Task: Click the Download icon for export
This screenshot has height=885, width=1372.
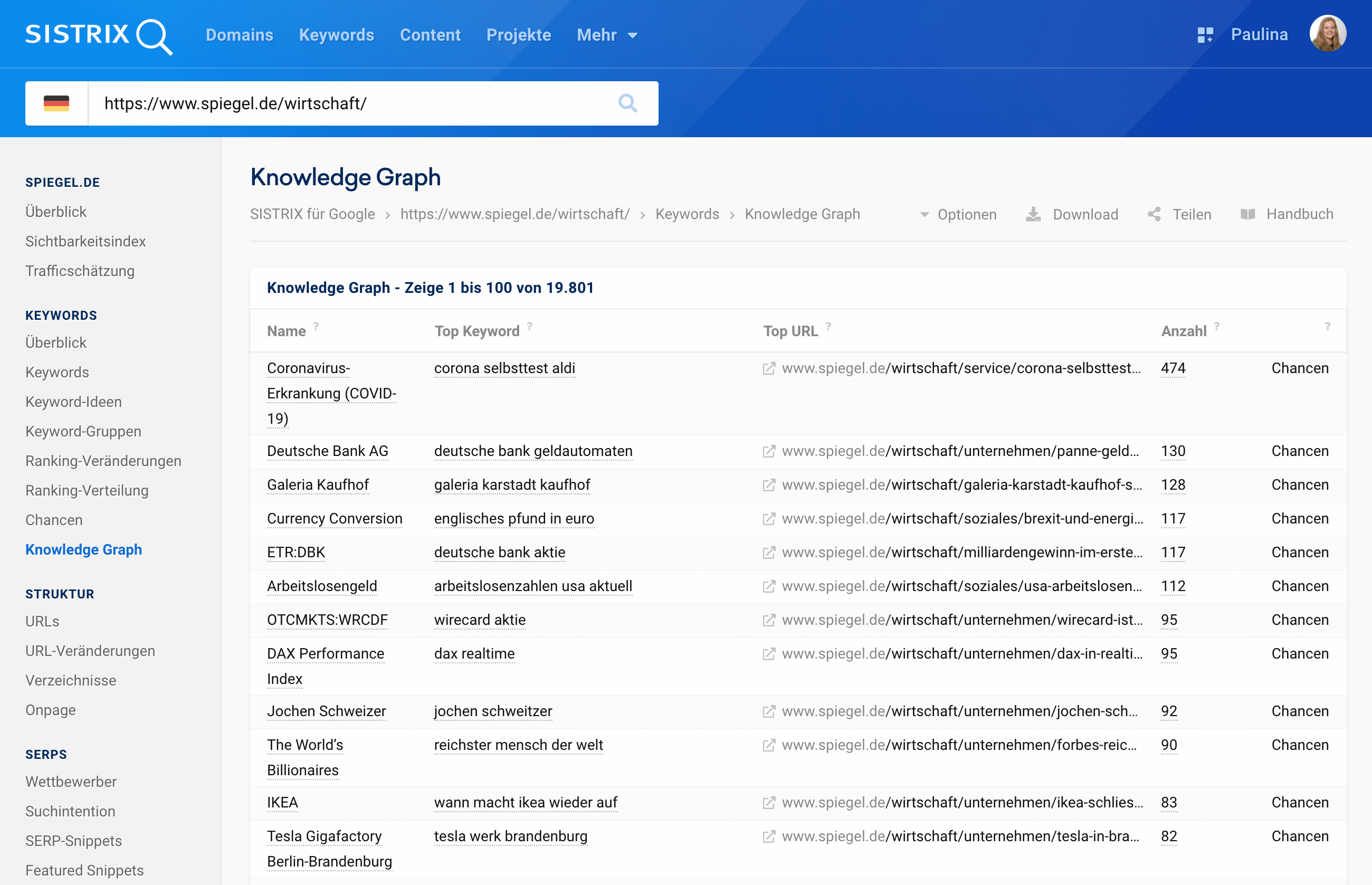Action: (1033, 214)
